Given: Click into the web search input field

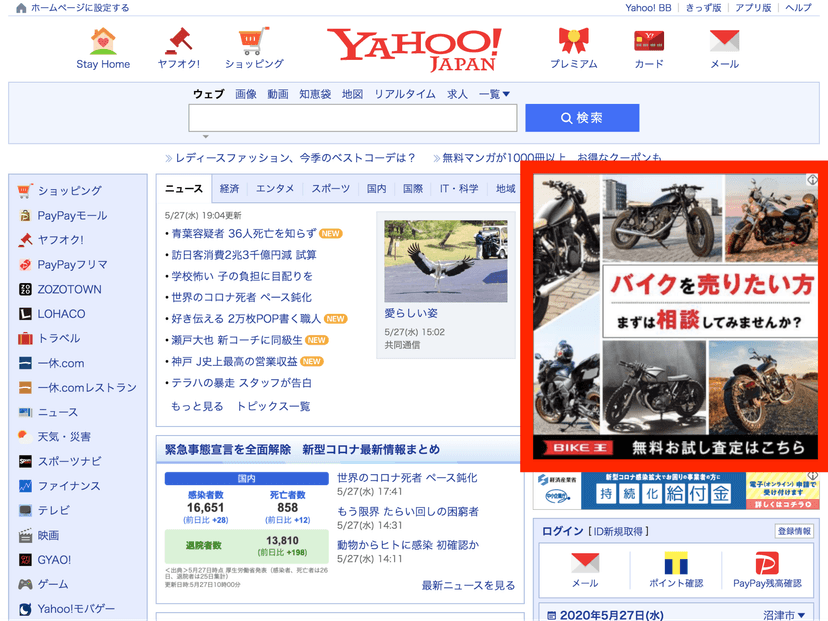Looking at the screenshot, I should pyautogui.click(x=353, y=118).
